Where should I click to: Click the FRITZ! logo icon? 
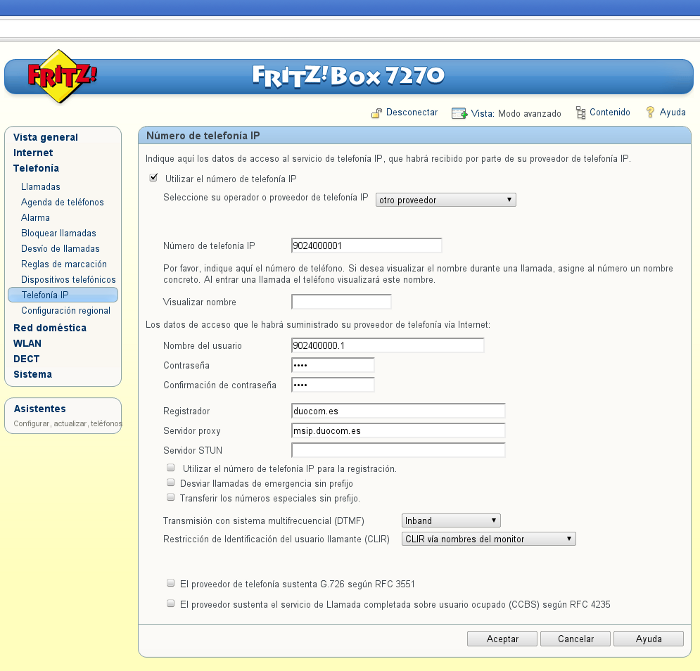point(62,76)
